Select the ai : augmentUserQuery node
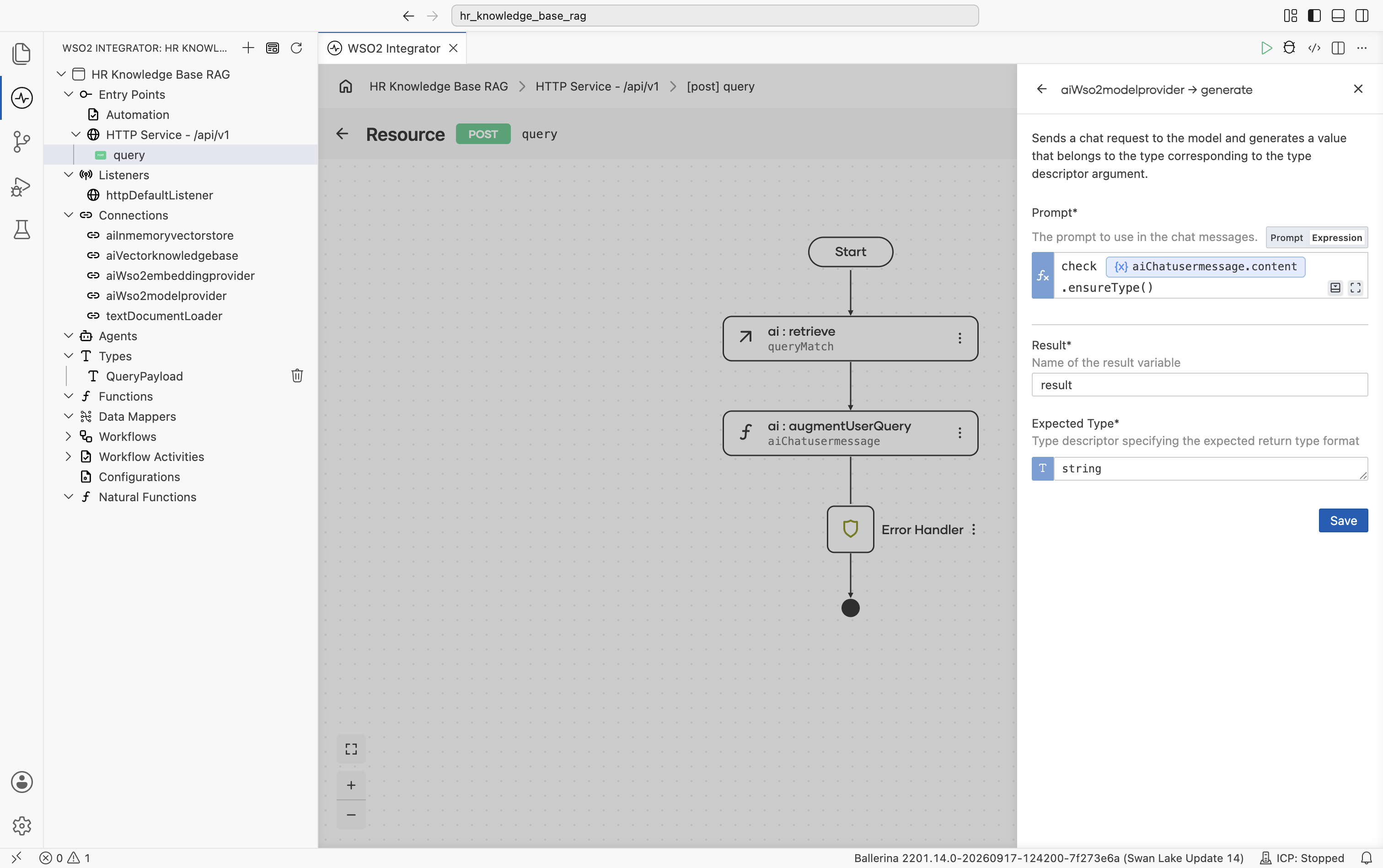The image size is (1383, 868). [x=850, y=433]
